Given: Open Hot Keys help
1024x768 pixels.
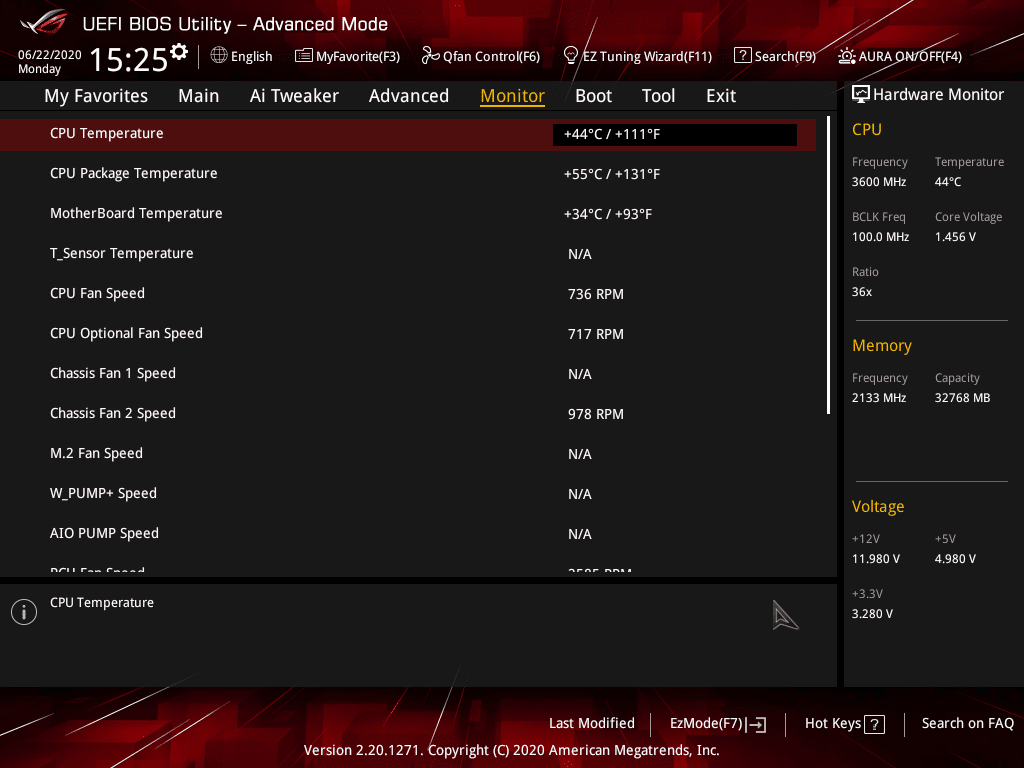Looking at the screenshot, I should coord(844,724).
